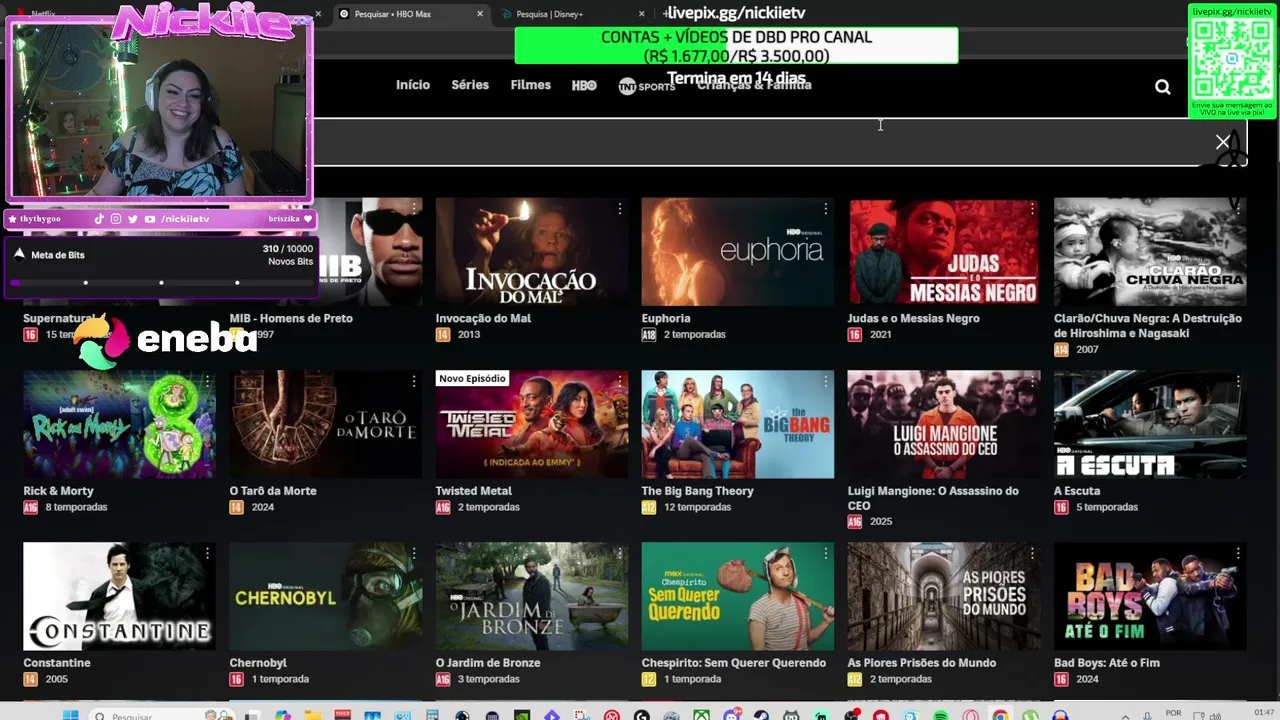Go to the Início menu item
Screen dimensions: 1280x720
[412, 85]
